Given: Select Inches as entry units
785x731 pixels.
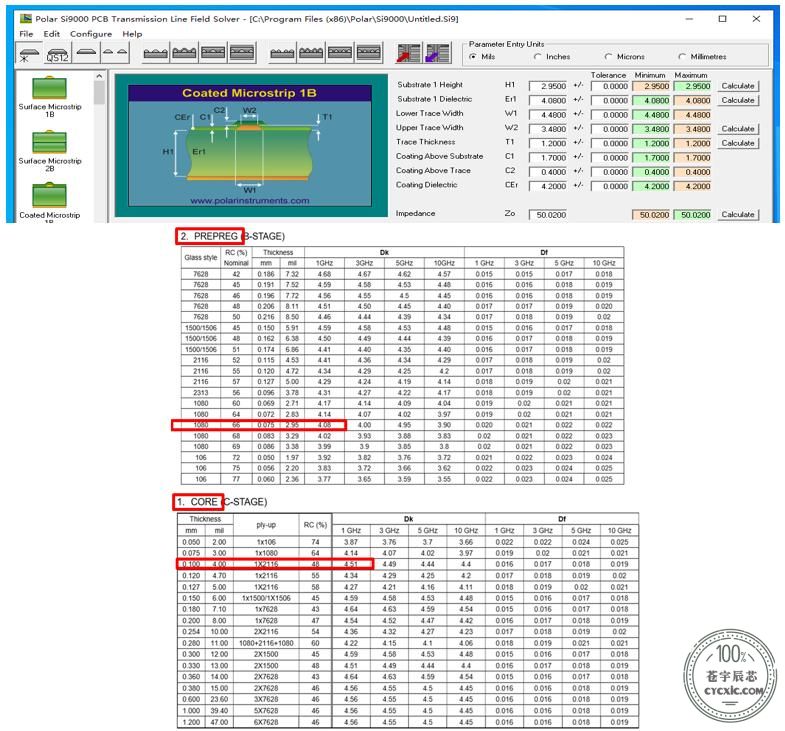Looking at the screenshot, I should (552, 57).
